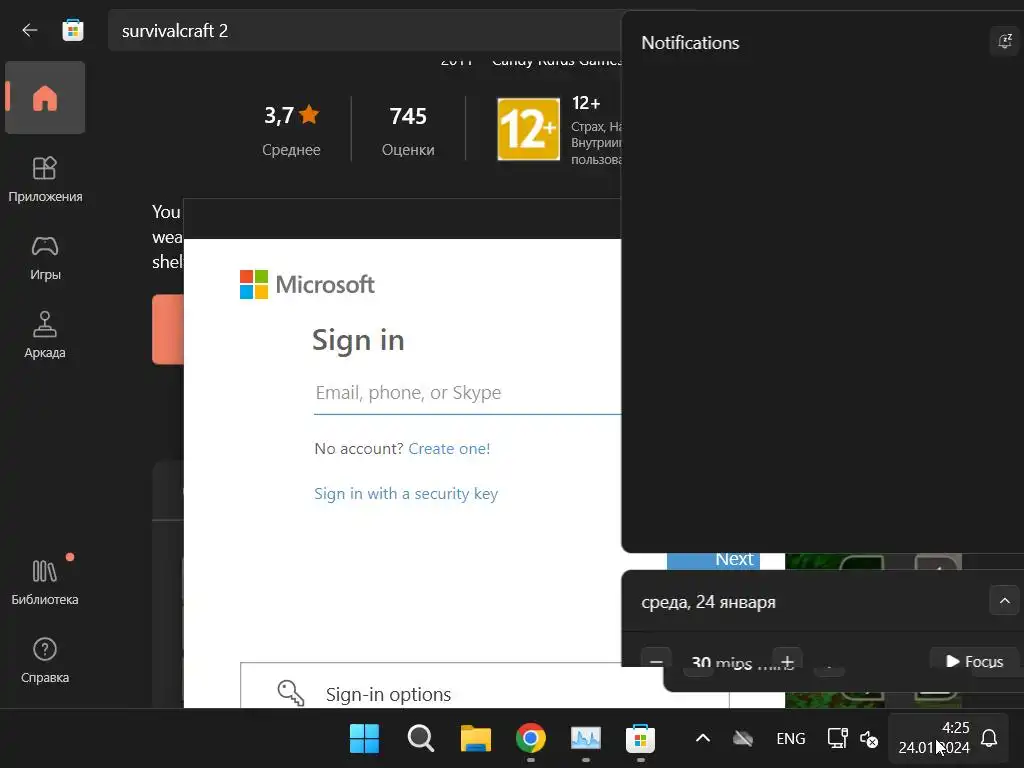Collapse the calendar with chevron

[1004, 601]
